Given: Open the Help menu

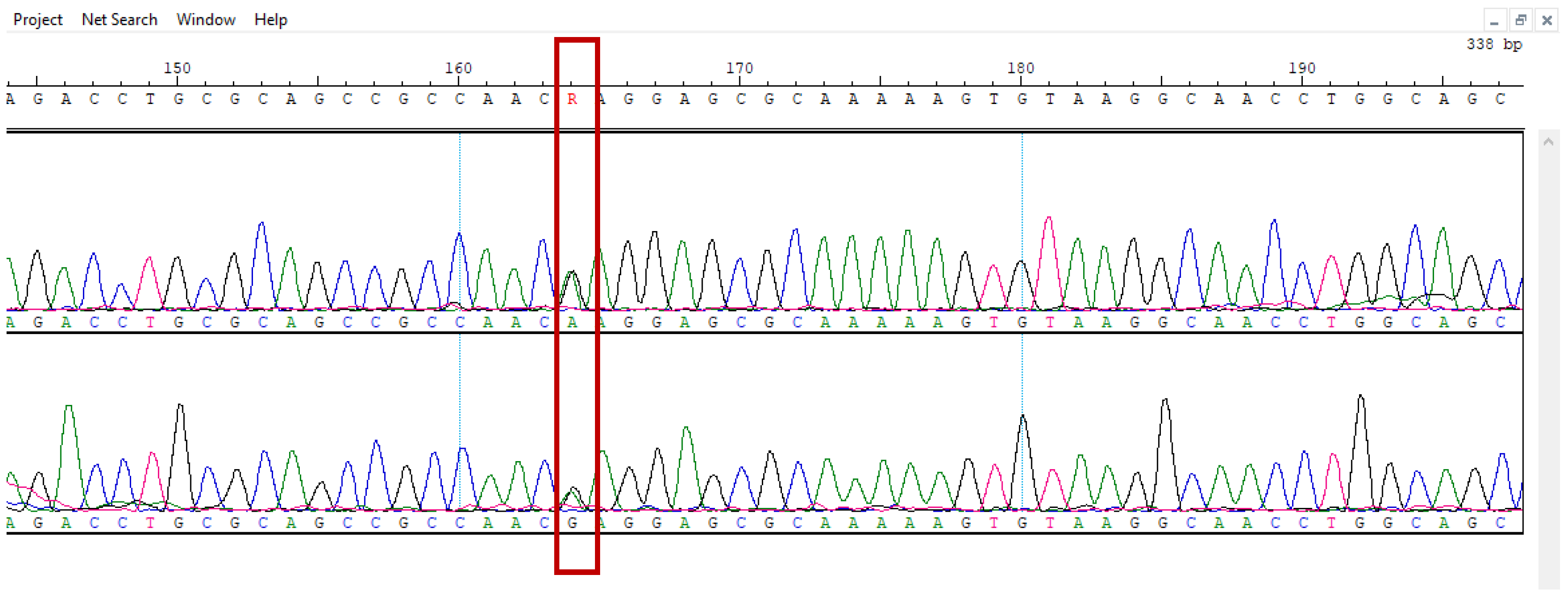Looking at the screenshot, I should coord(270,20).
